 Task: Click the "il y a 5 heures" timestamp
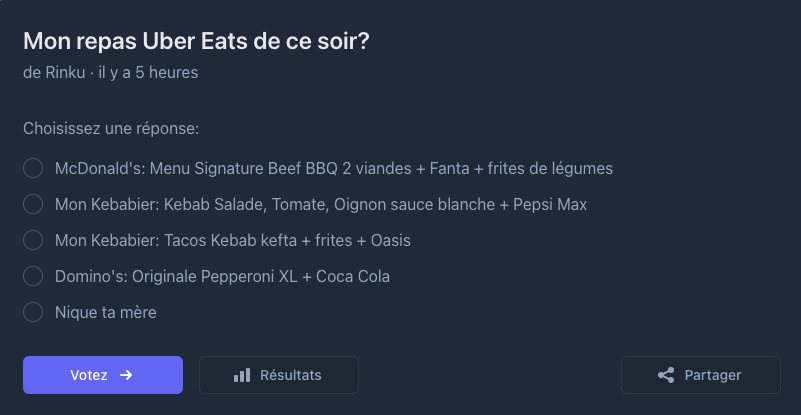point(148,73)
